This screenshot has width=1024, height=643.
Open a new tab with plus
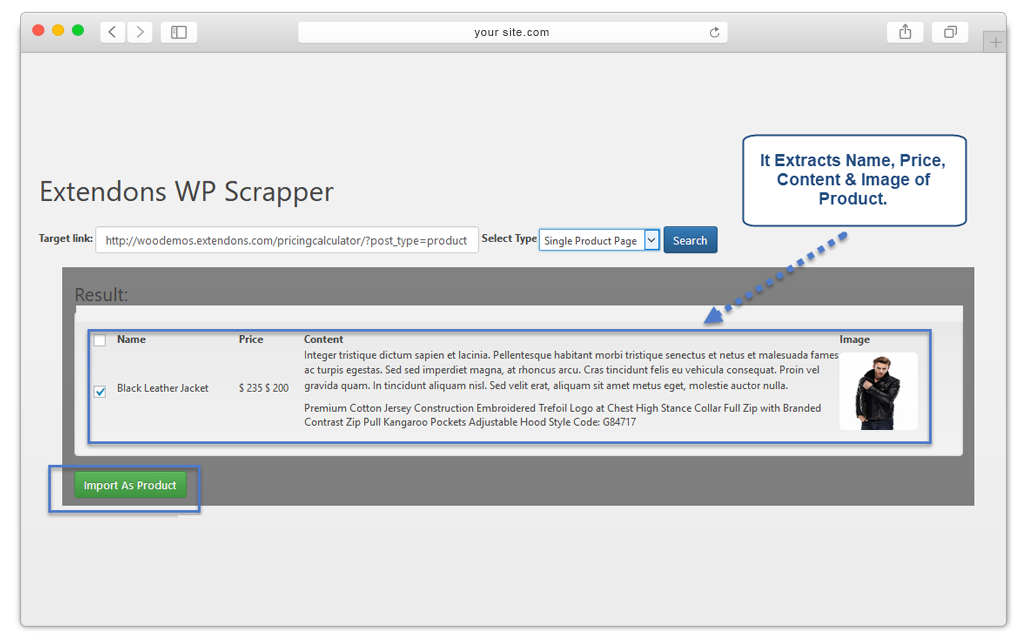click(994, 42)
